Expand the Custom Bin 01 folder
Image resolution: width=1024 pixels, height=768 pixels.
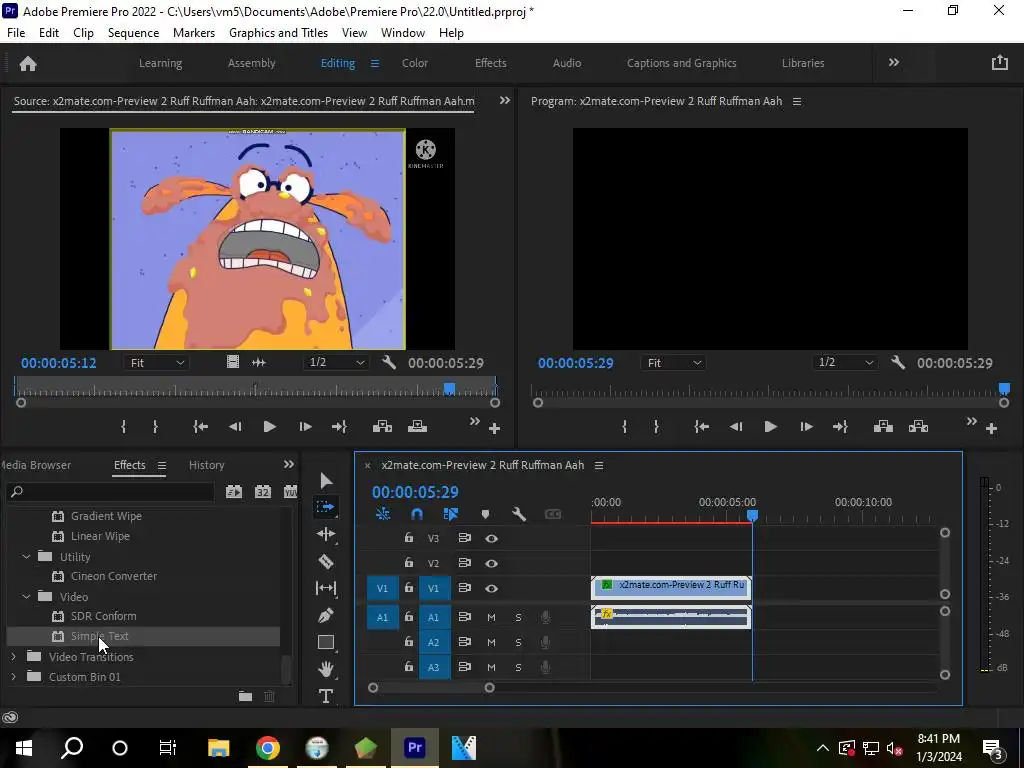pos(14,677)
